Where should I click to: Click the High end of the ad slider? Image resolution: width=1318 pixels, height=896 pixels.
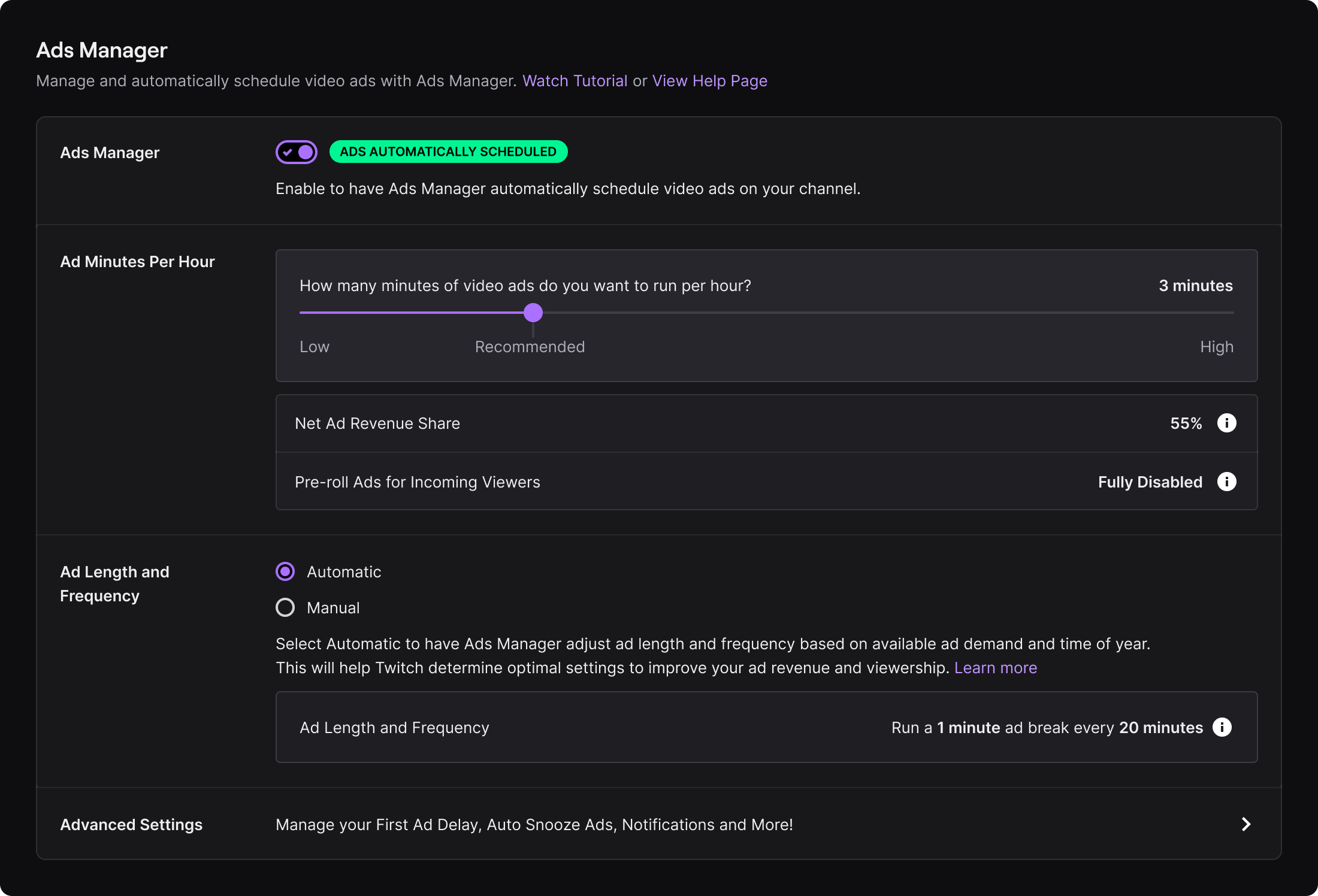point(1228,312)
